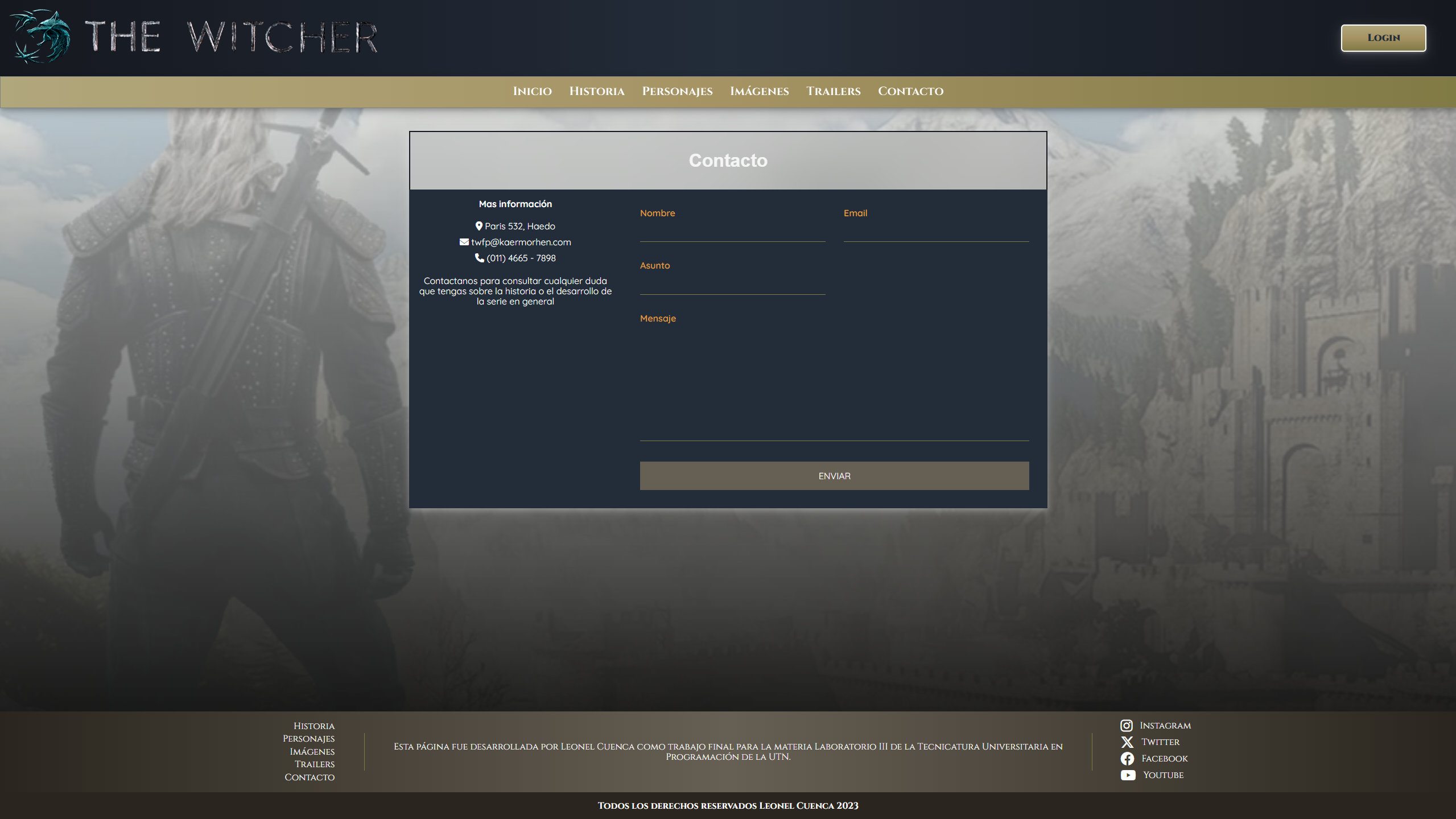Click the "Contactanos para consultar" paragraph

(x=515, y=291)
